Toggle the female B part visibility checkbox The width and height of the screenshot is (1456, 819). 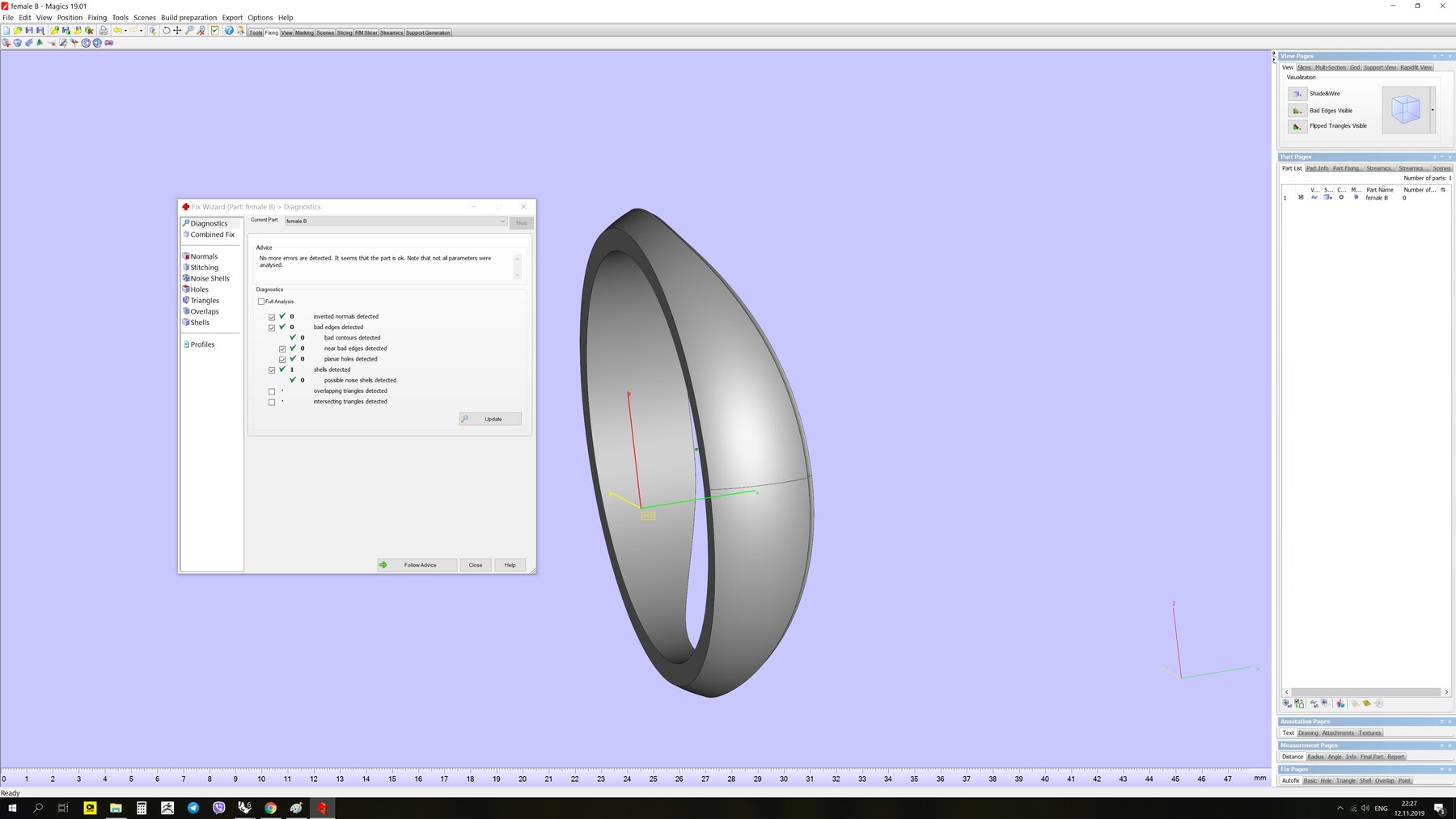tap(1301, 197)
